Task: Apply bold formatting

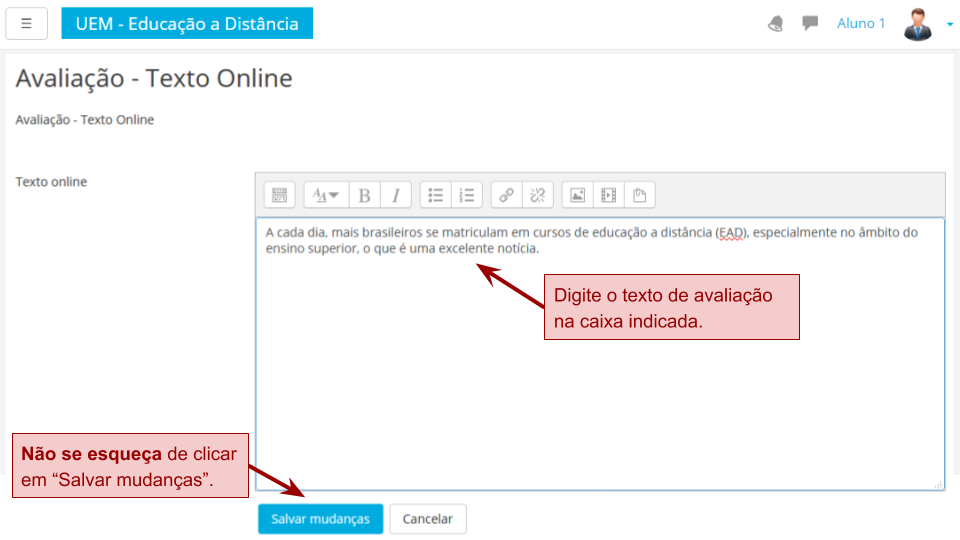Action: click(365, 195)
